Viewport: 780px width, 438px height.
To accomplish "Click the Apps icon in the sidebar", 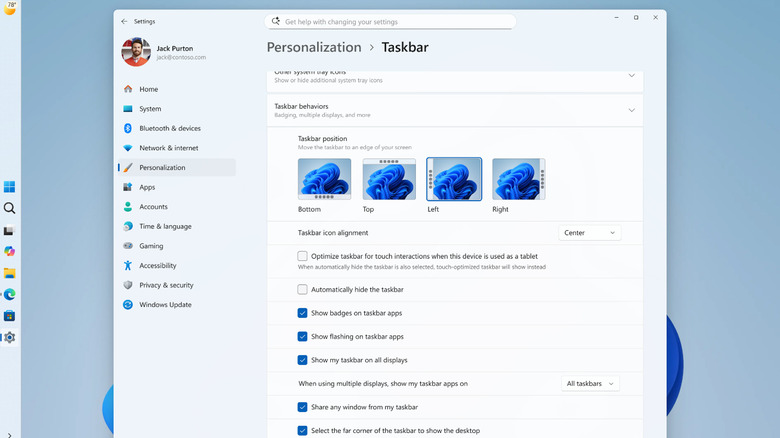I will 128,187.
